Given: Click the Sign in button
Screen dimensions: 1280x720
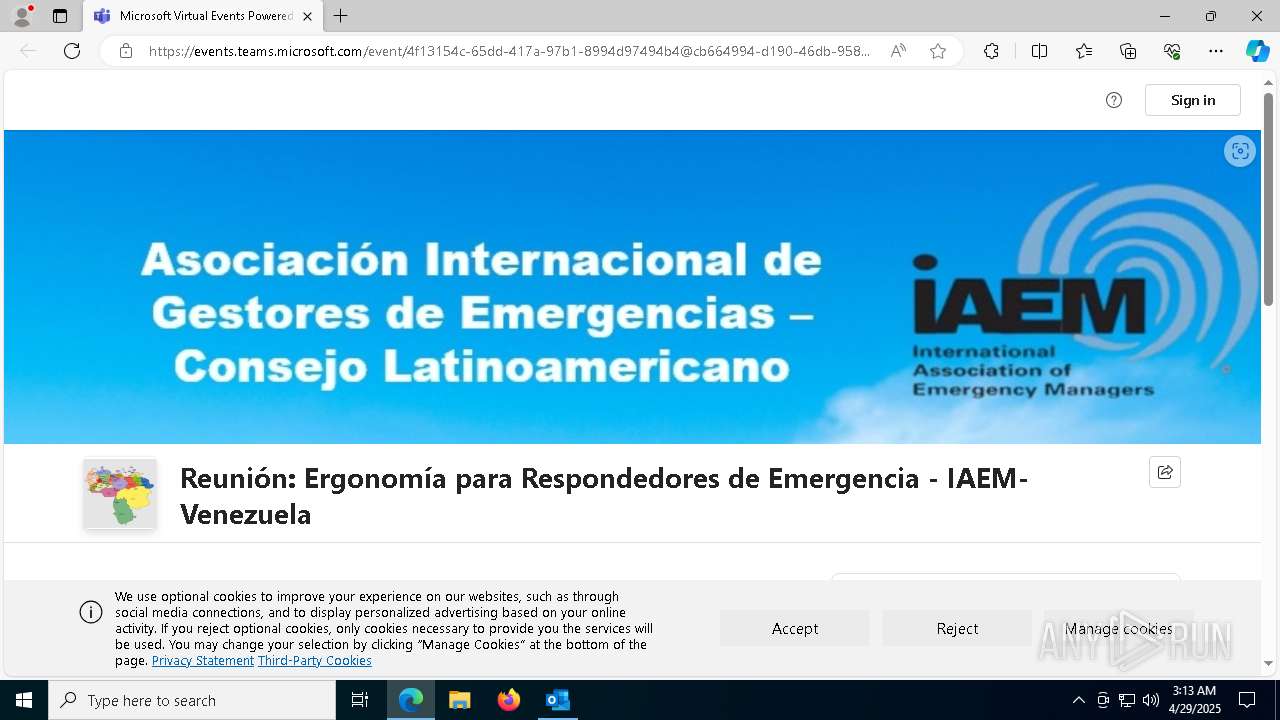Looking at the screenshot, I should click(1193, 100).
